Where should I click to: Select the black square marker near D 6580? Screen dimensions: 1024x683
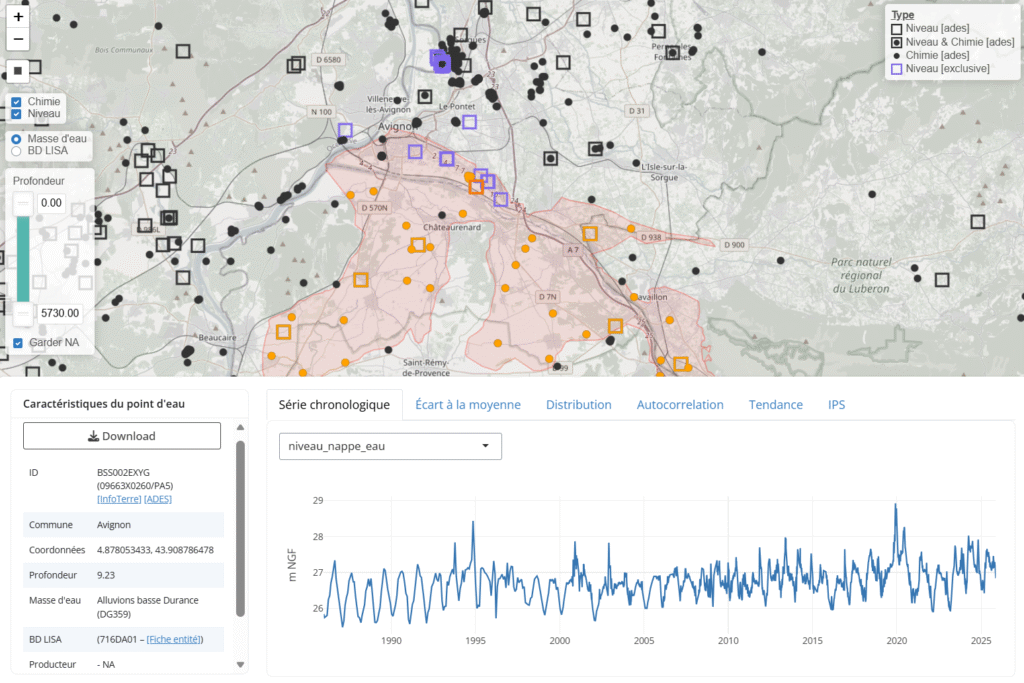pos(295,65)
